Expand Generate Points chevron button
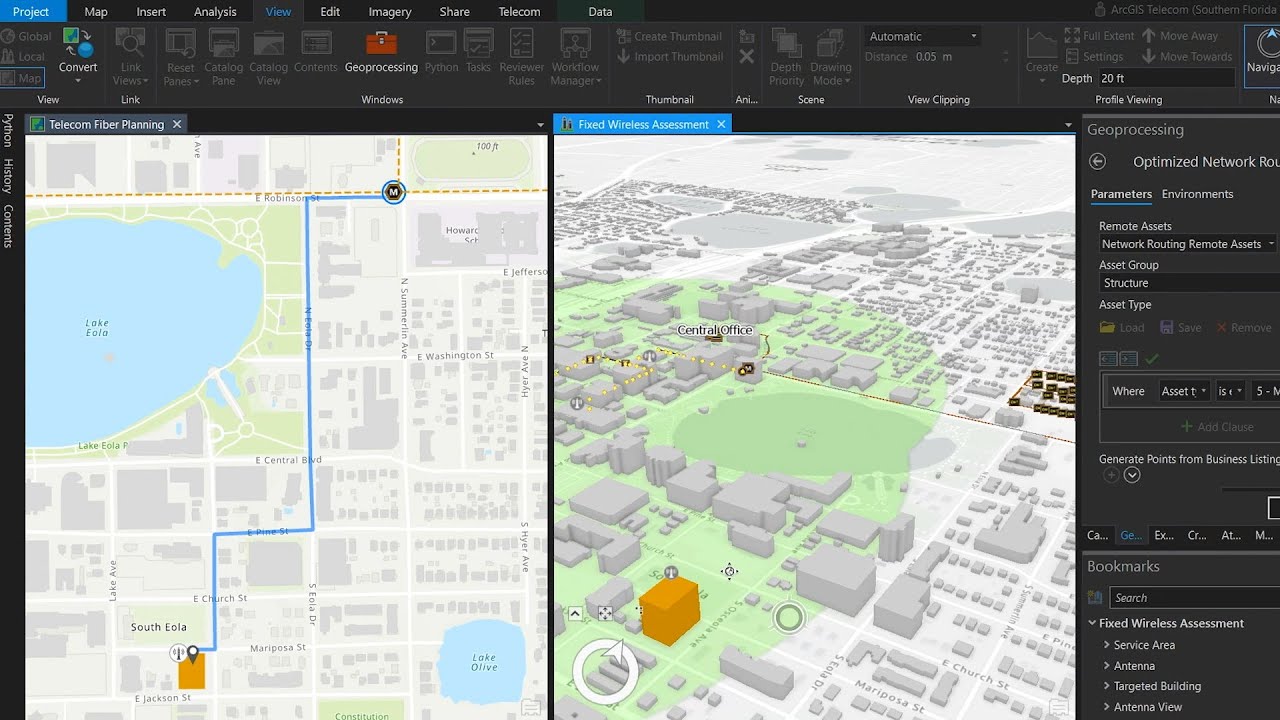The width and height of the screenshot is (1280, 720). [1132, 475]
